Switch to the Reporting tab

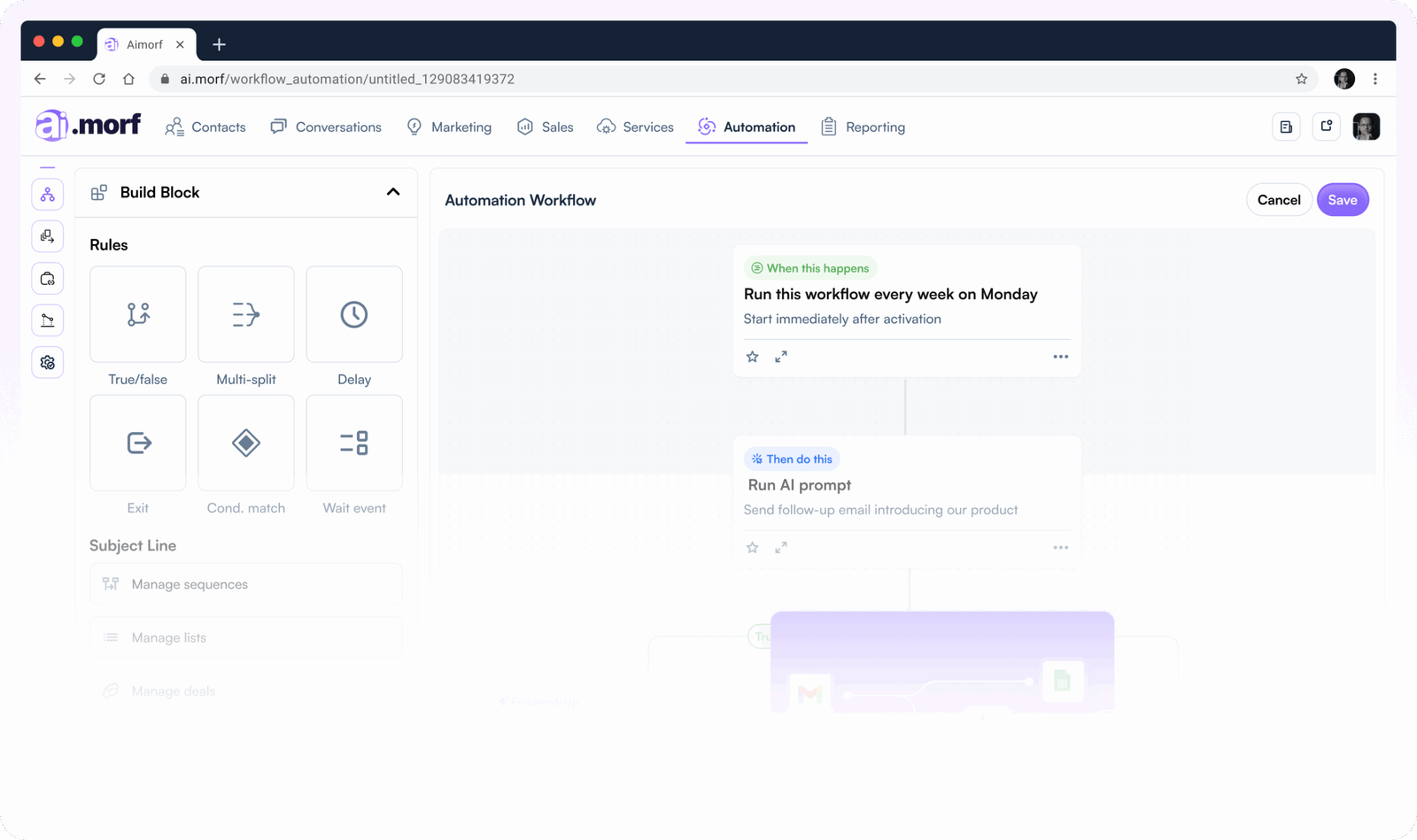pyautogui.click(x=863, y=127)
